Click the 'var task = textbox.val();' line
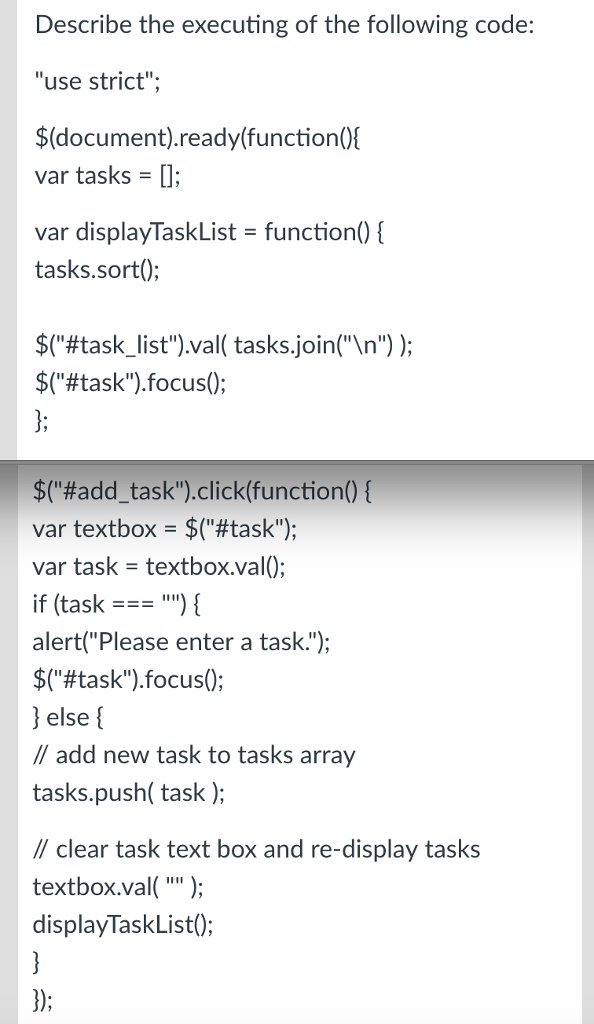Viewport: 594px width, 1024px height. tap(159, 566)
